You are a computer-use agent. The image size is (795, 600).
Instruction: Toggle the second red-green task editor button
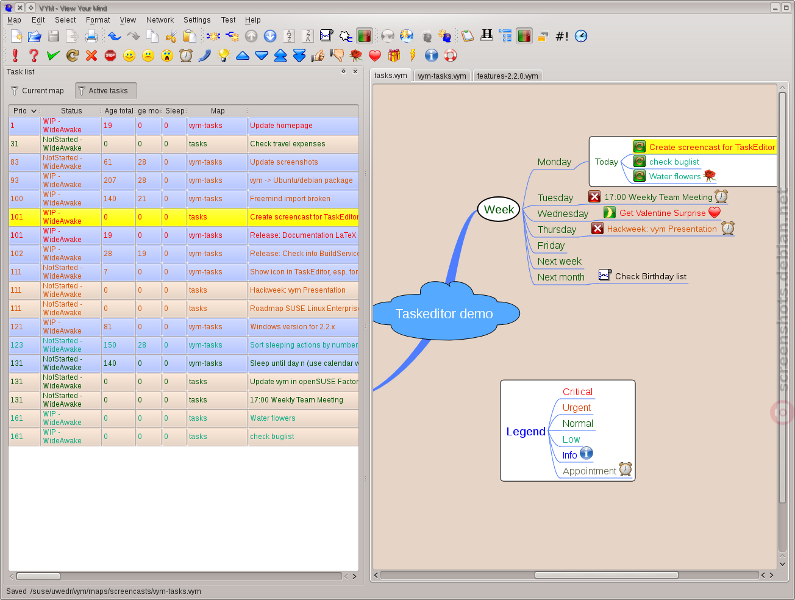pos(524,36)
